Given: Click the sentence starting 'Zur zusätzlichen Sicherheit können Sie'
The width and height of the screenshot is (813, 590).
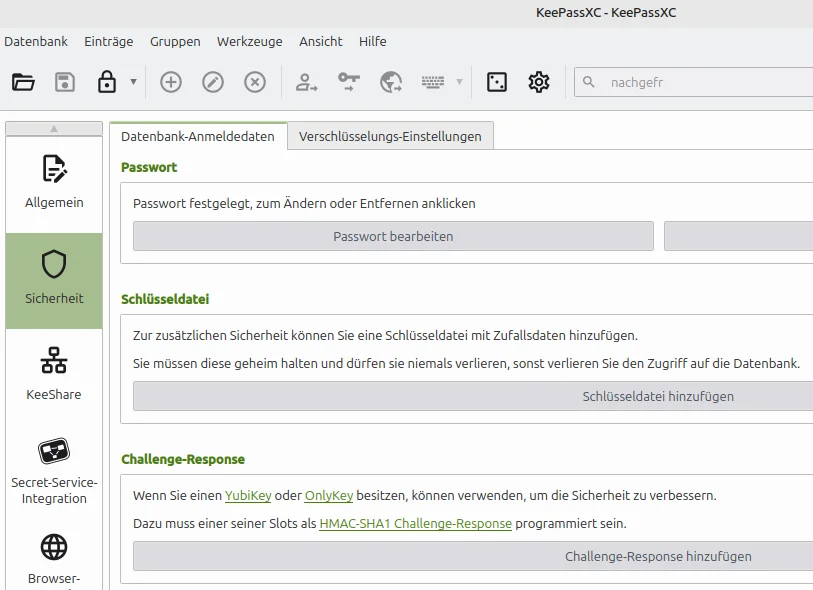Looking at the screenshot, I should (x=385, y=335).
